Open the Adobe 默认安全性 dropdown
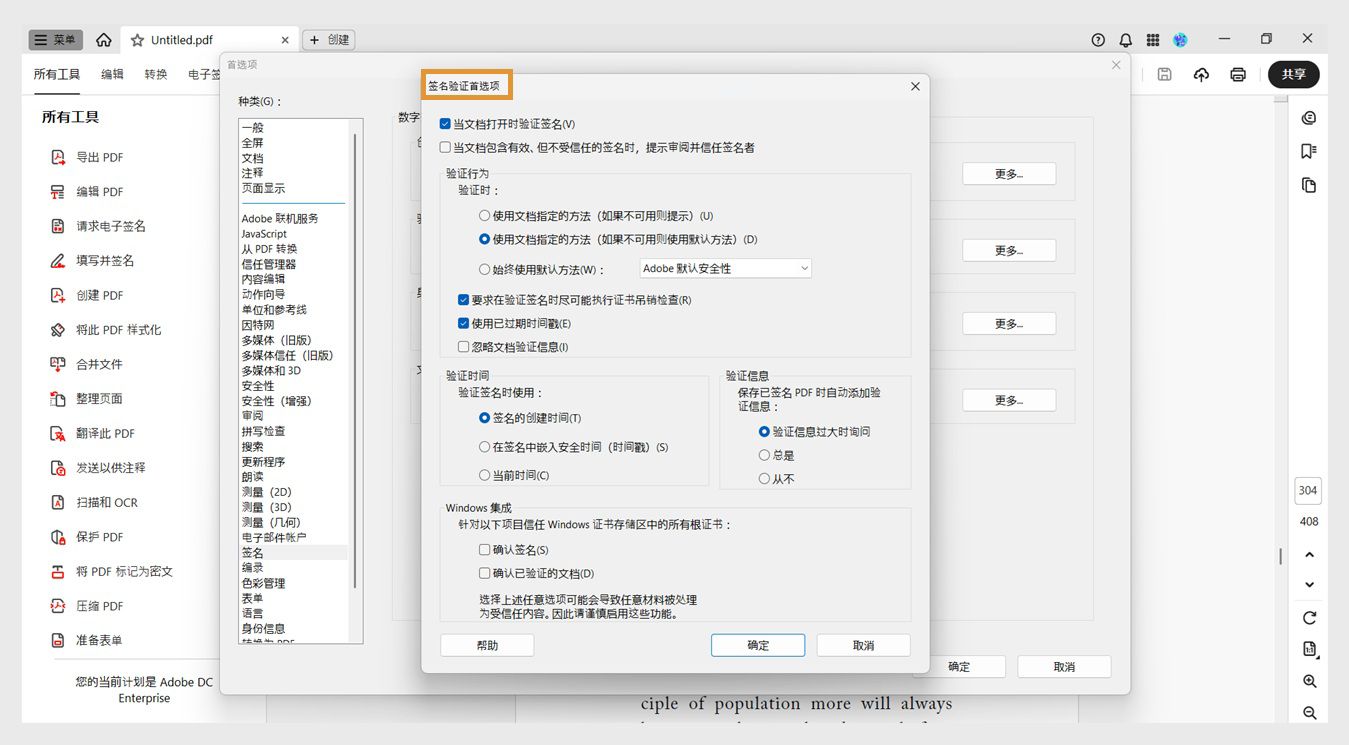Image resolution: width=1349 pixels, height=745 pixels. tap(724, 267)
